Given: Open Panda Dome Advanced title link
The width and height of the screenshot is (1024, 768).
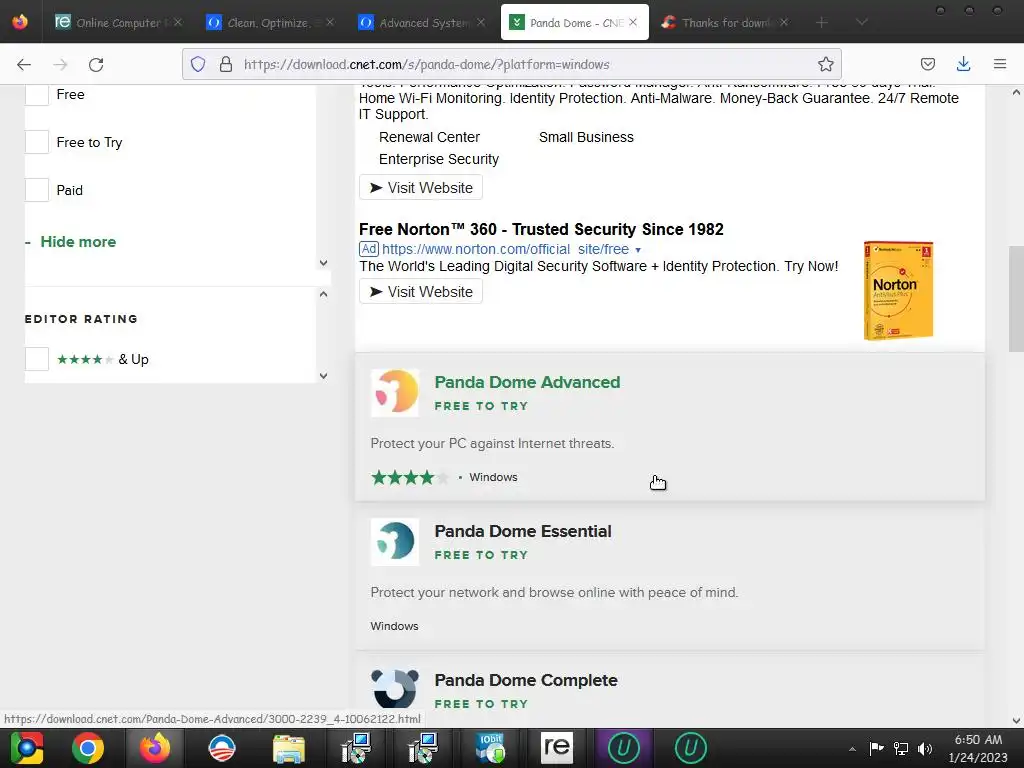Looking at the screenshot, I should [527, 382].
